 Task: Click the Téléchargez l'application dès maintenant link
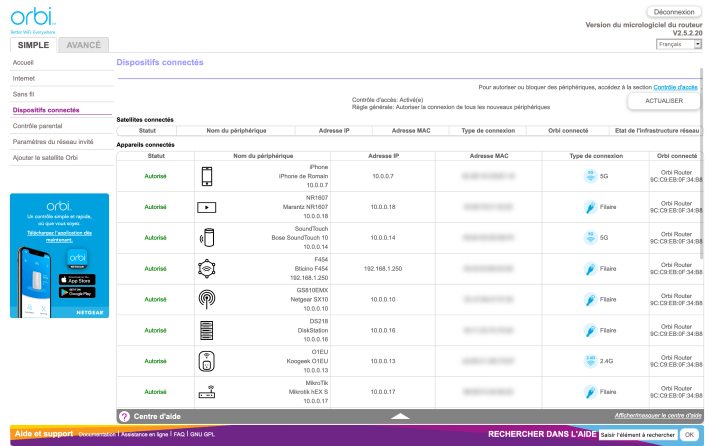(x=59, y=236)
